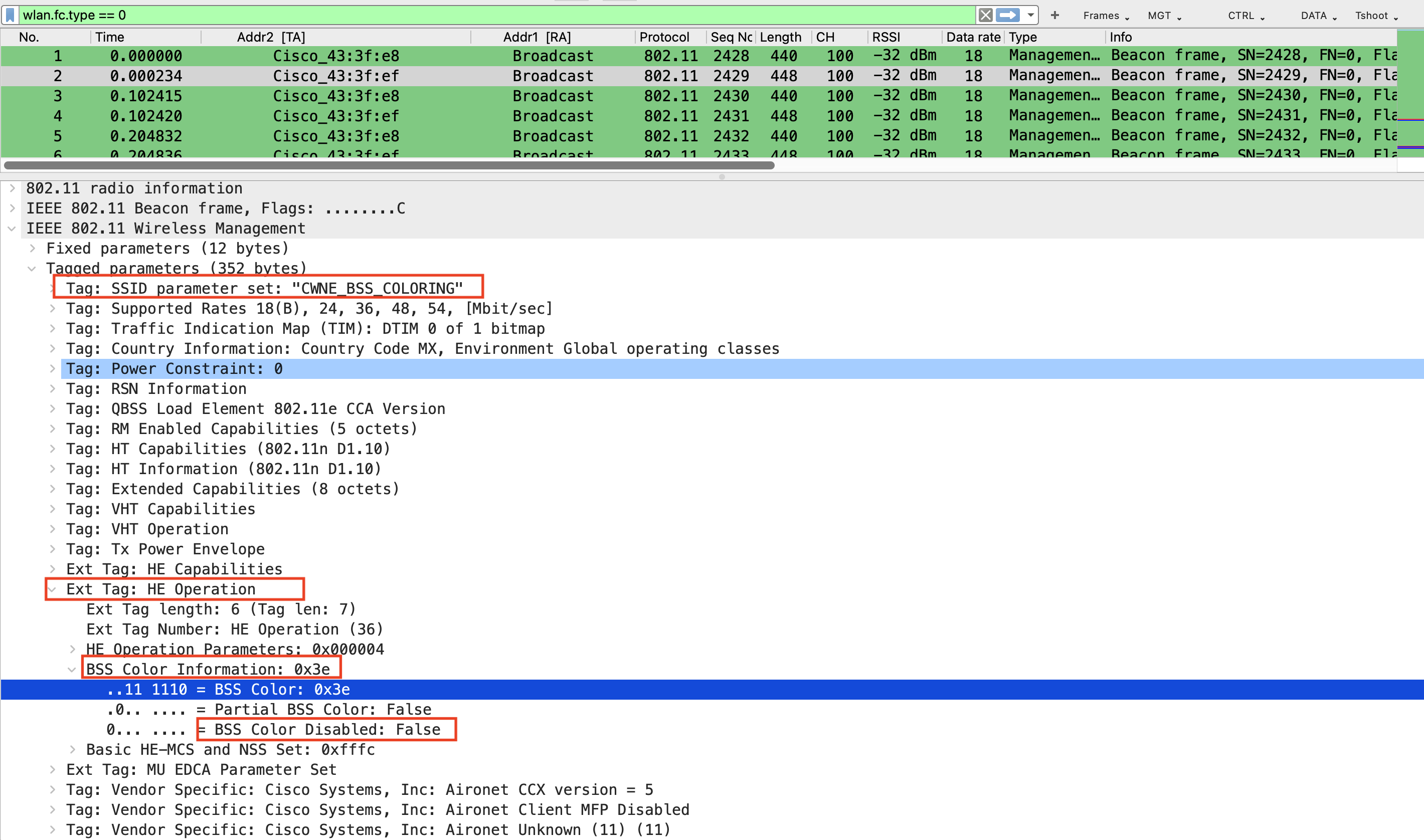This screenshot has height=840, width=1424.
Task: Sort packets by the RSSI column header
Action: click(885, 38)
